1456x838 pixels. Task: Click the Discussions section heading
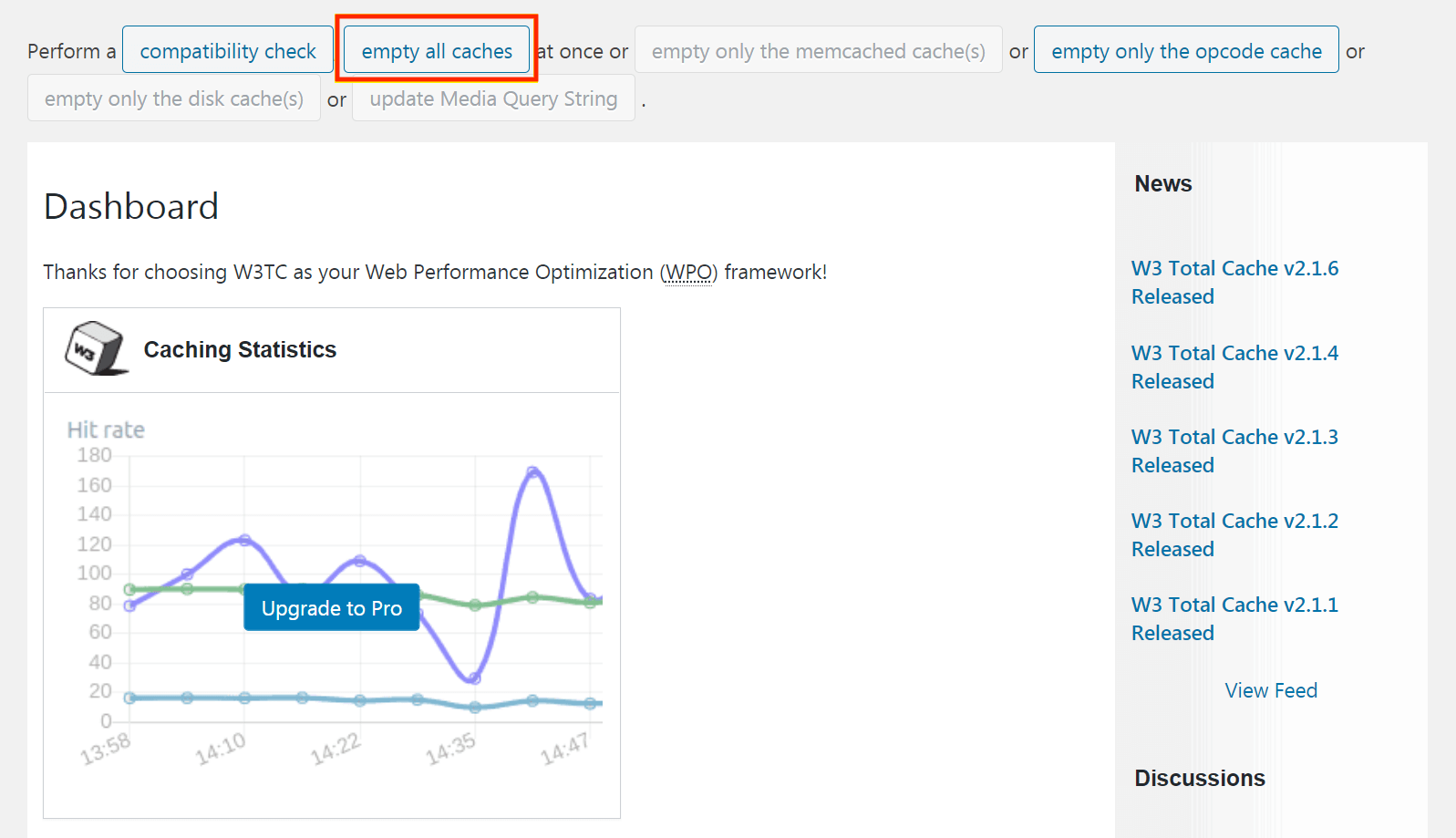tap(1199, 778)
